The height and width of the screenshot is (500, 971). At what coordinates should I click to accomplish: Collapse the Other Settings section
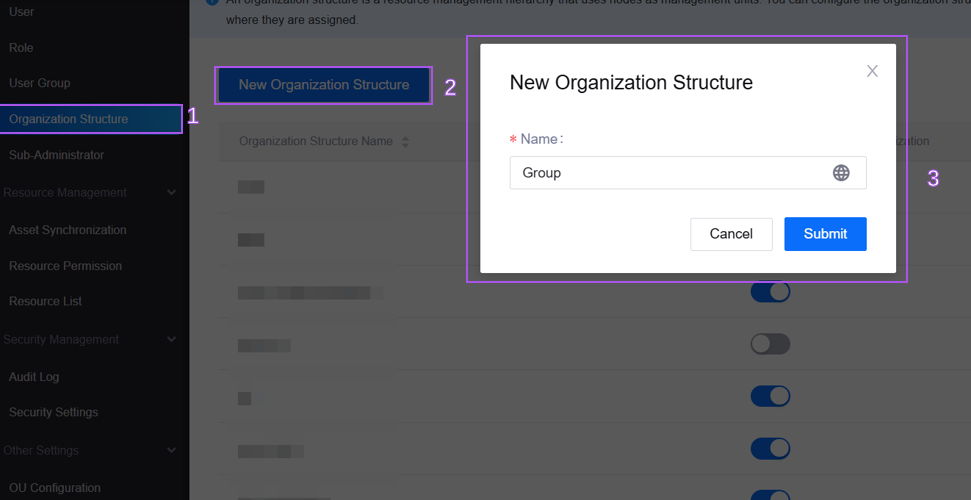[x=171, y=451]
